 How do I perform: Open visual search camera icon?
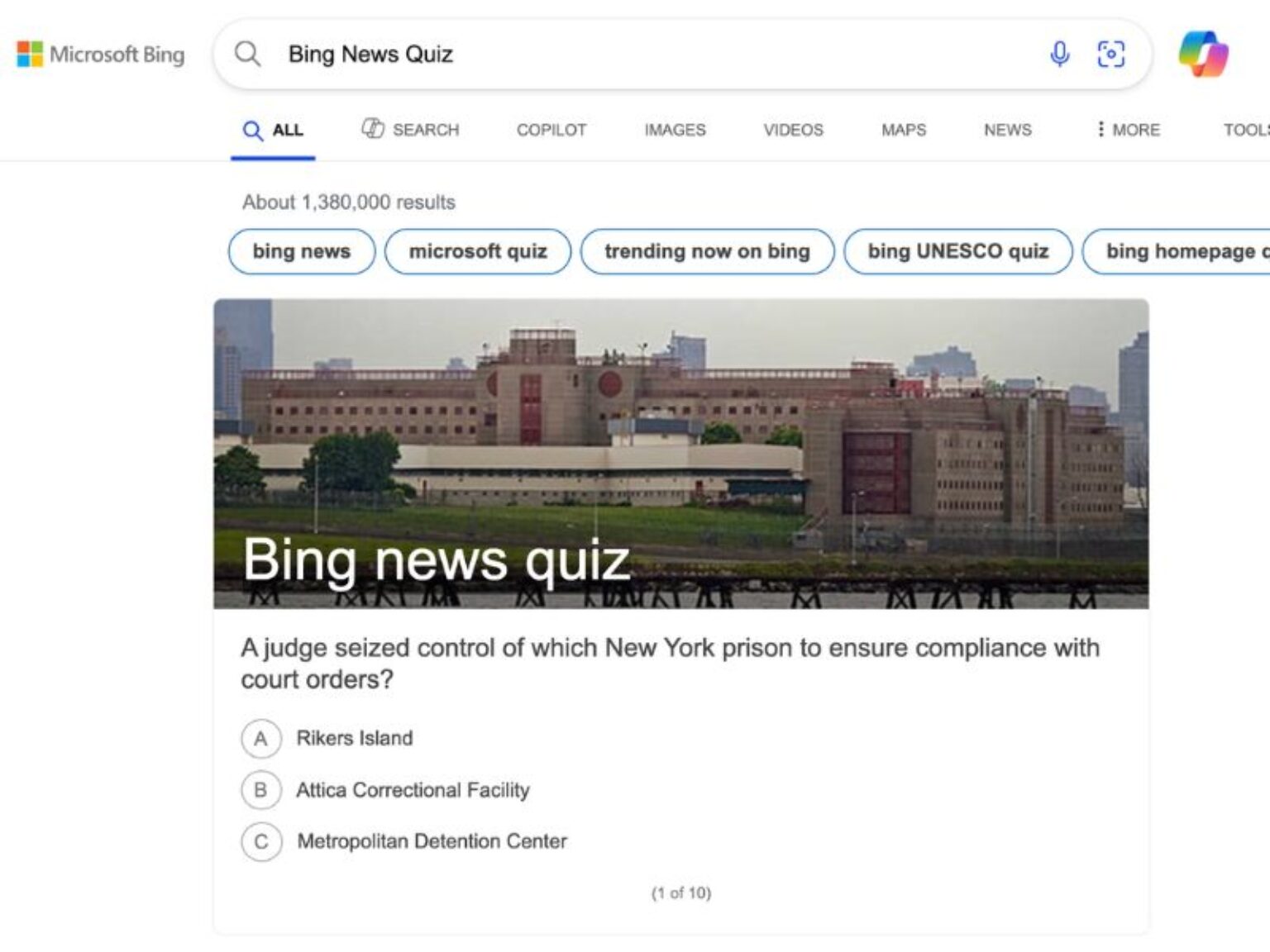1110,55
